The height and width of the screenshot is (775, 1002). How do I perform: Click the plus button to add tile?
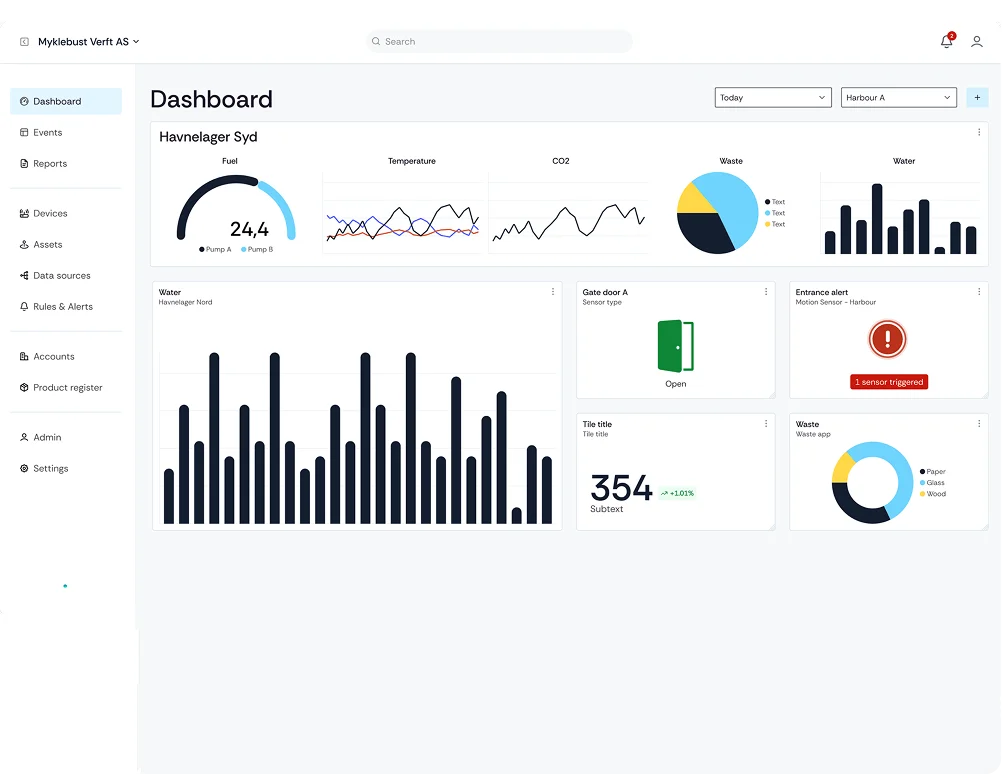point(978,98)
